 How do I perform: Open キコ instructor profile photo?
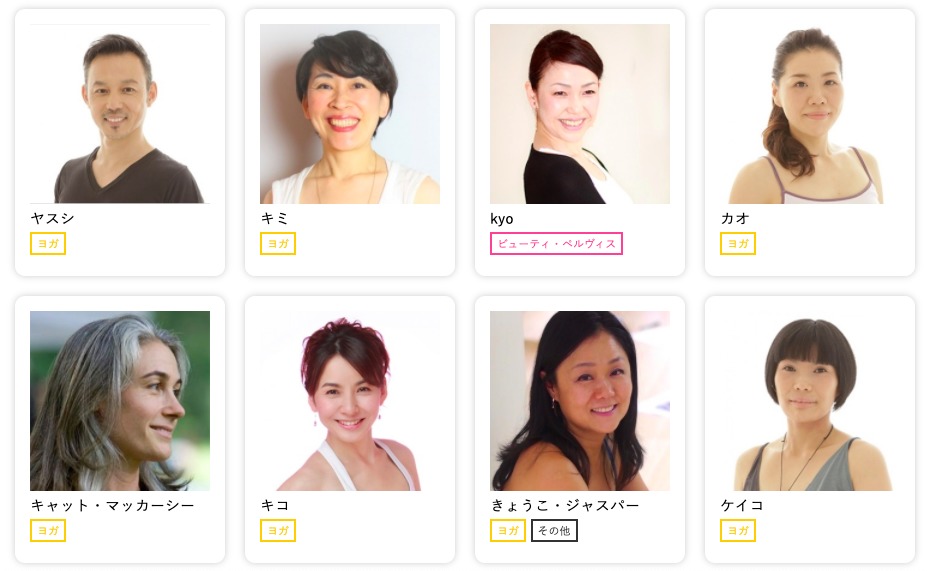350,401
